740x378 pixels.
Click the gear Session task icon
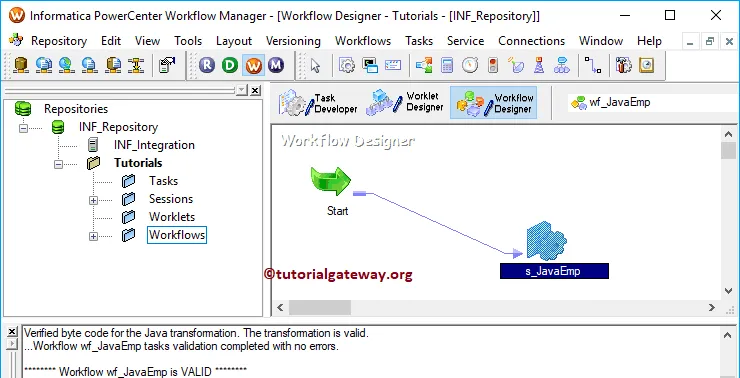pyautogui.click(x=347, y=65)
